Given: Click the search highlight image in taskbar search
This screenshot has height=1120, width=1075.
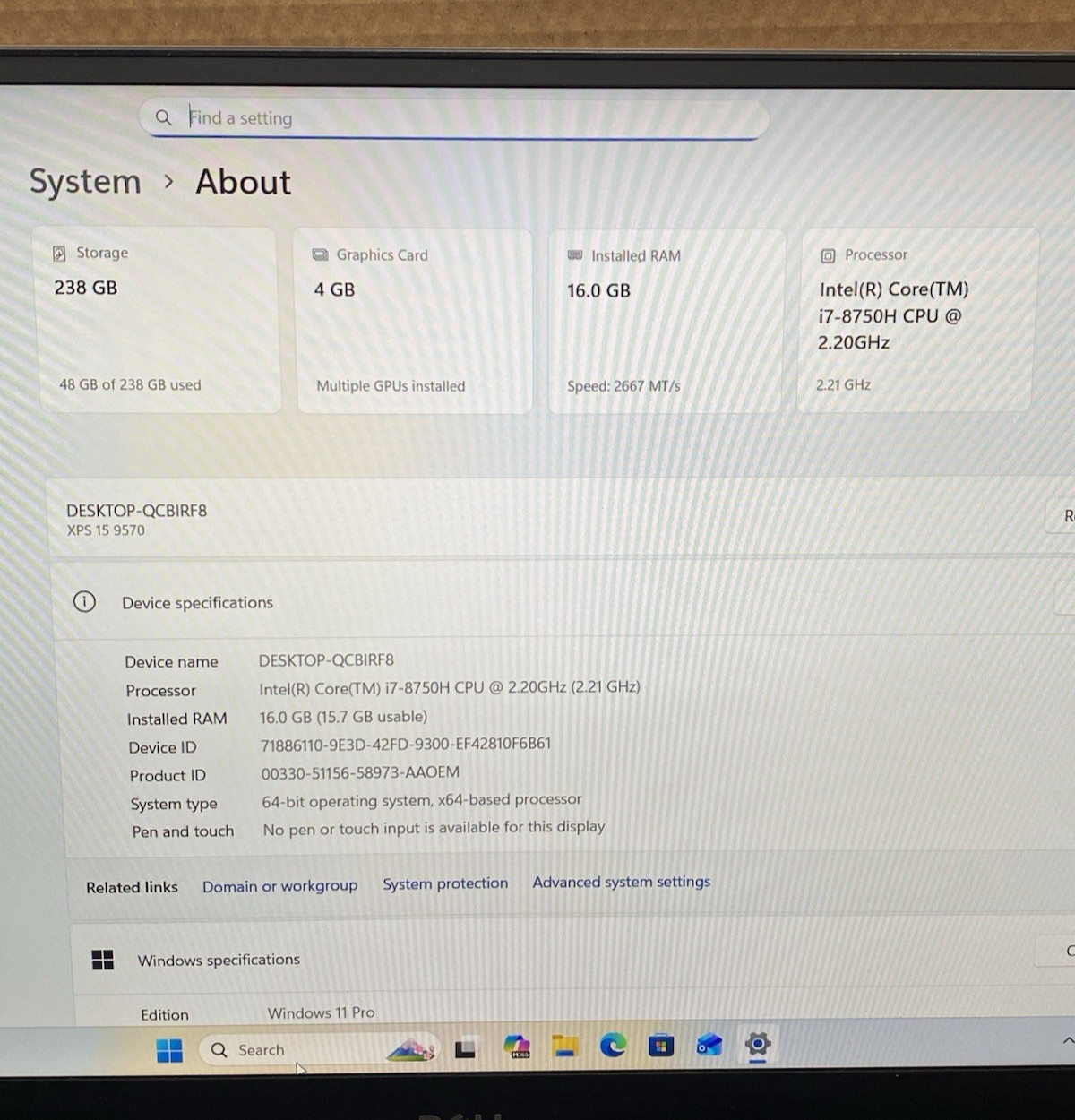Looking at the screenshot, I should [411, 1049].
